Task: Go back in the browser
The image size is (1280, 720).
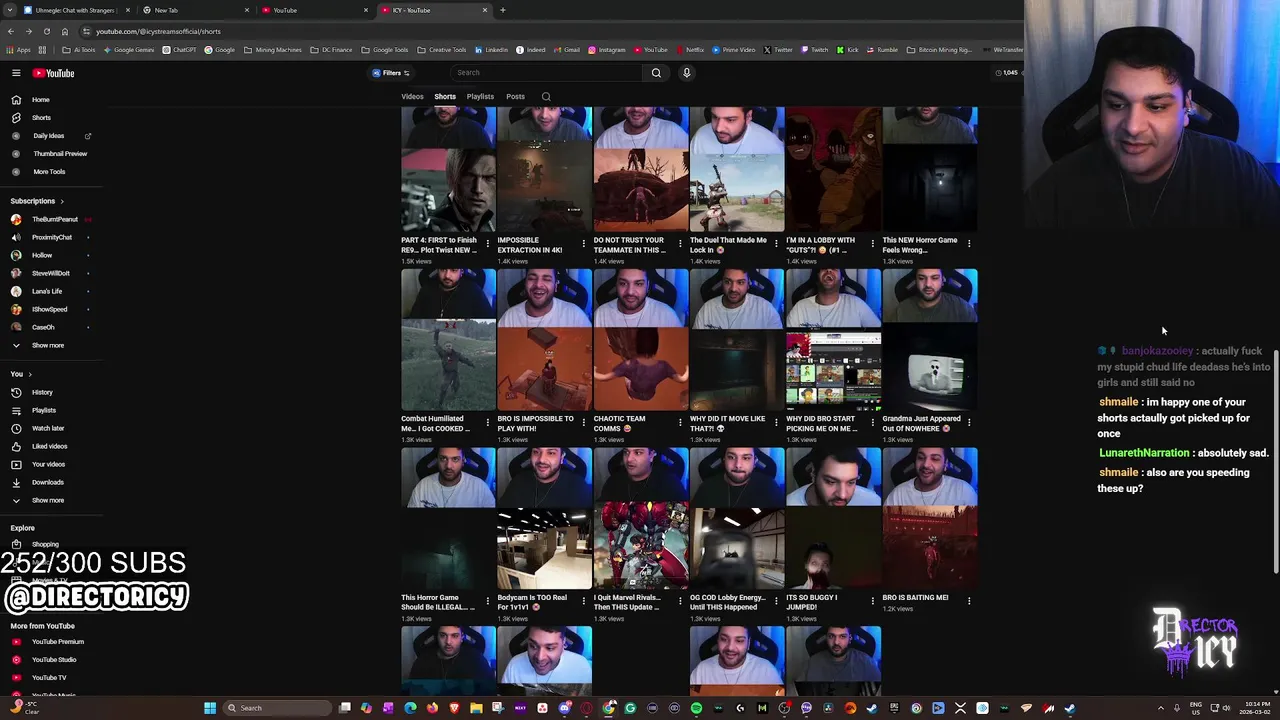Action: click(10, 31)
